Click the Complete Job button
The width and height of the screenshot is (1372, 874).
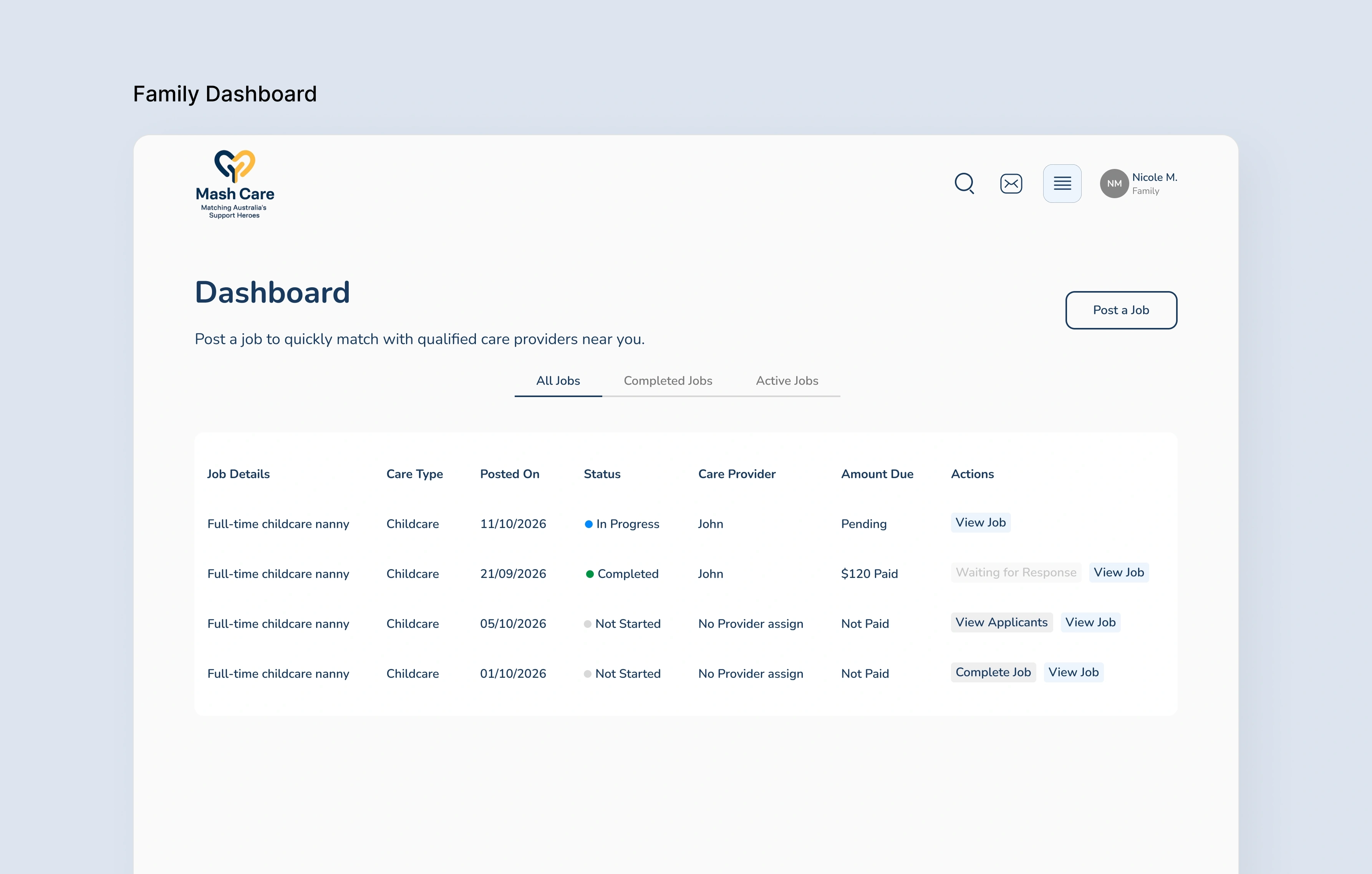[x=993, y=672]
